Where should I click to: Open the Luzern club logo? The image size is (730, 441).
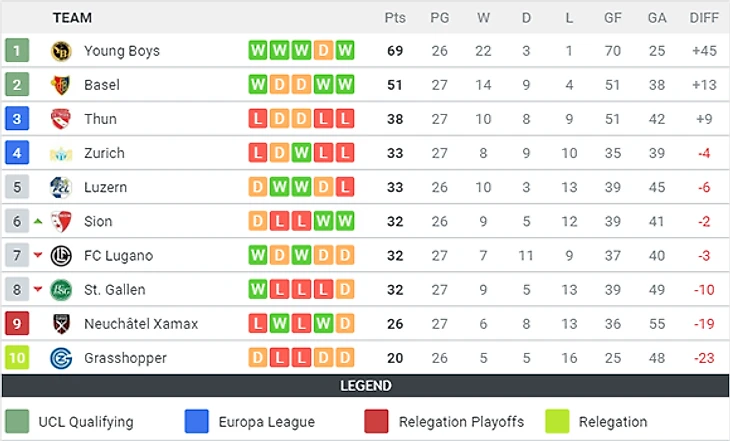[61, 187]
